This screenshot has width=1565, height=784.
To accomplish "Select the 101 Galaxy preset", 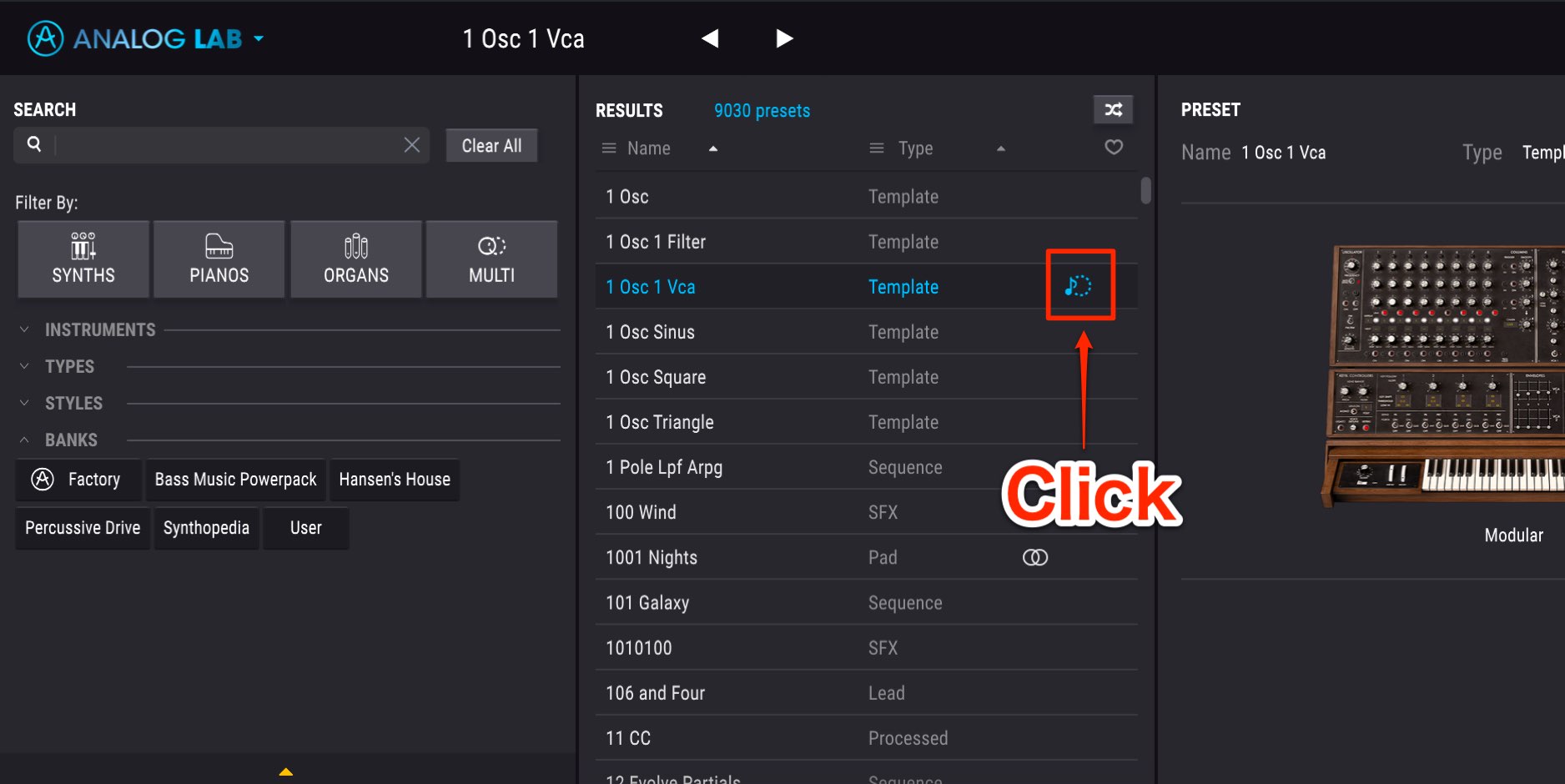I will click(867, 601).
